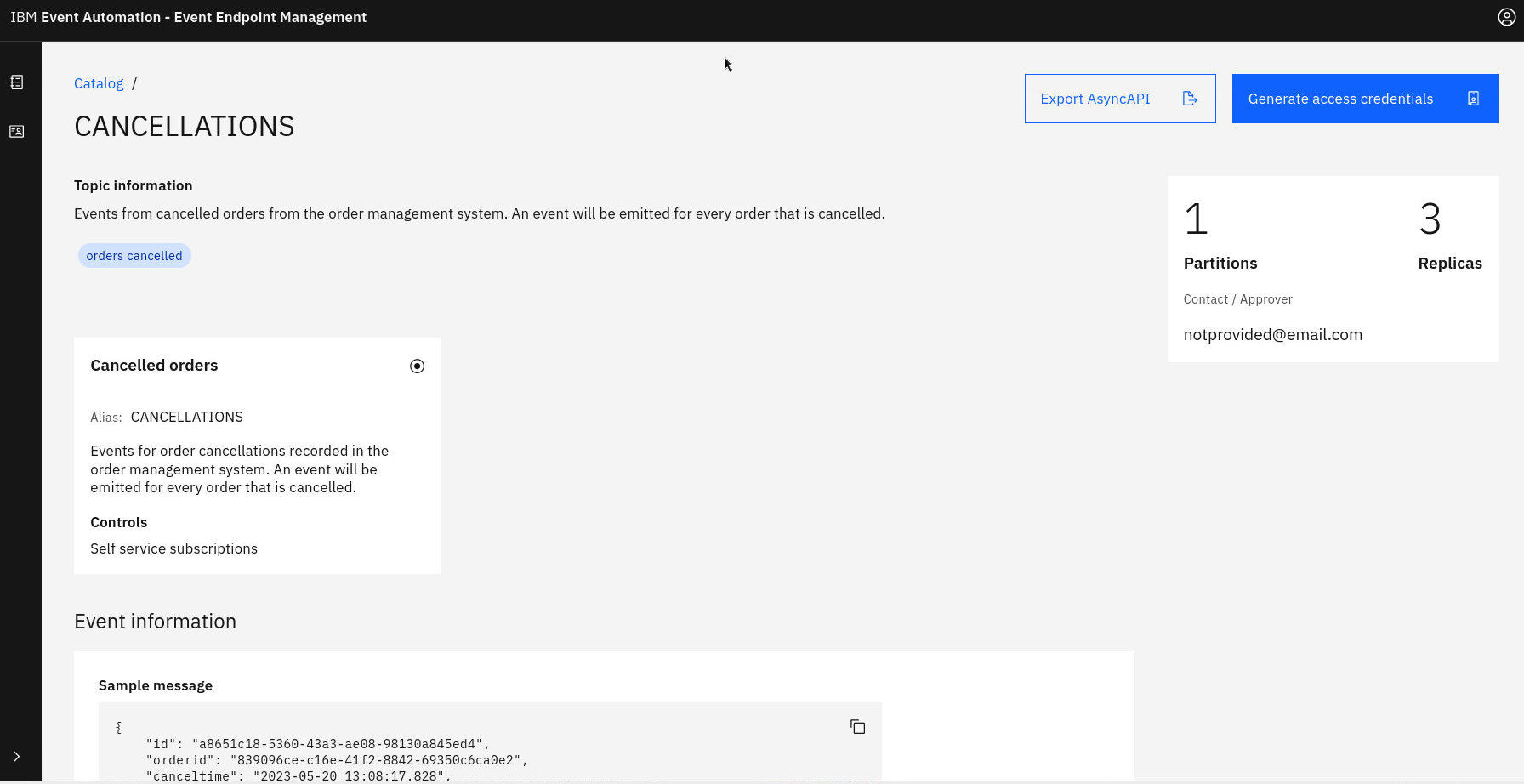Copy the sample message with the copy icon
Viewport: 1524px width, 784px height.
[857, 727]
